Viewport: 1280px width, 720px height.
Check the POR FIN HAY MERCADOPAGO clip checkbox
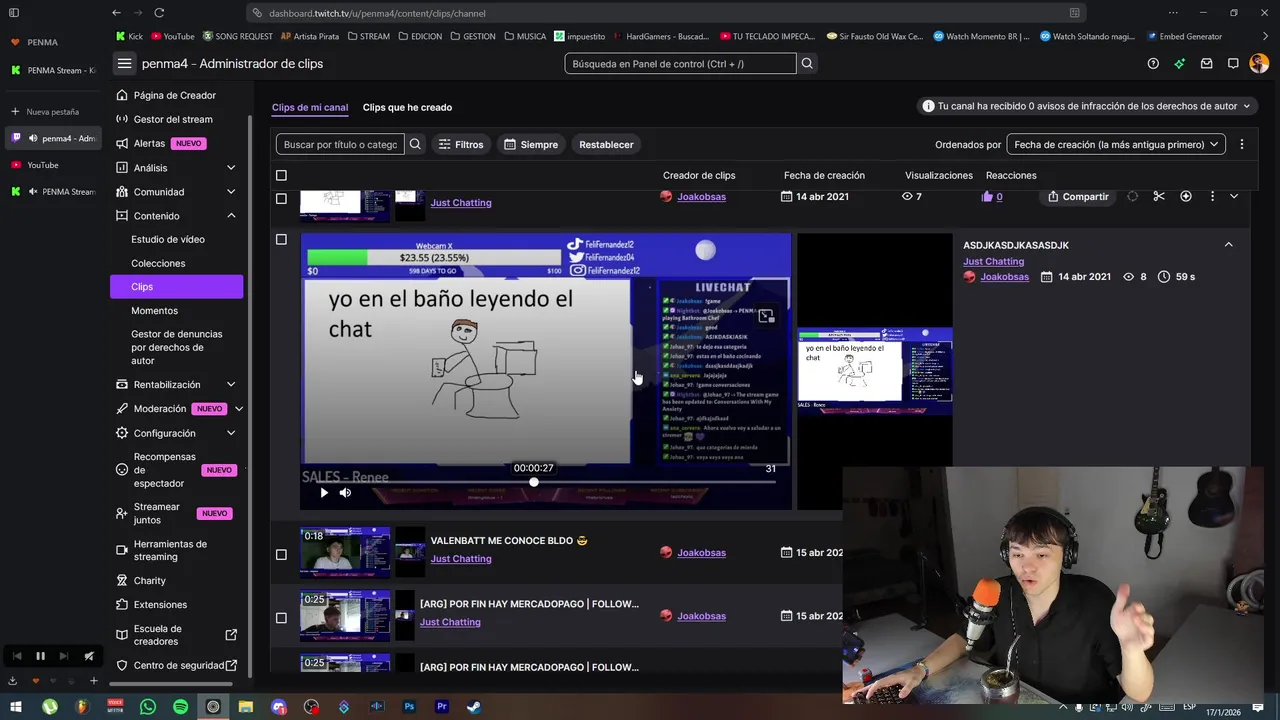point(281,617)
